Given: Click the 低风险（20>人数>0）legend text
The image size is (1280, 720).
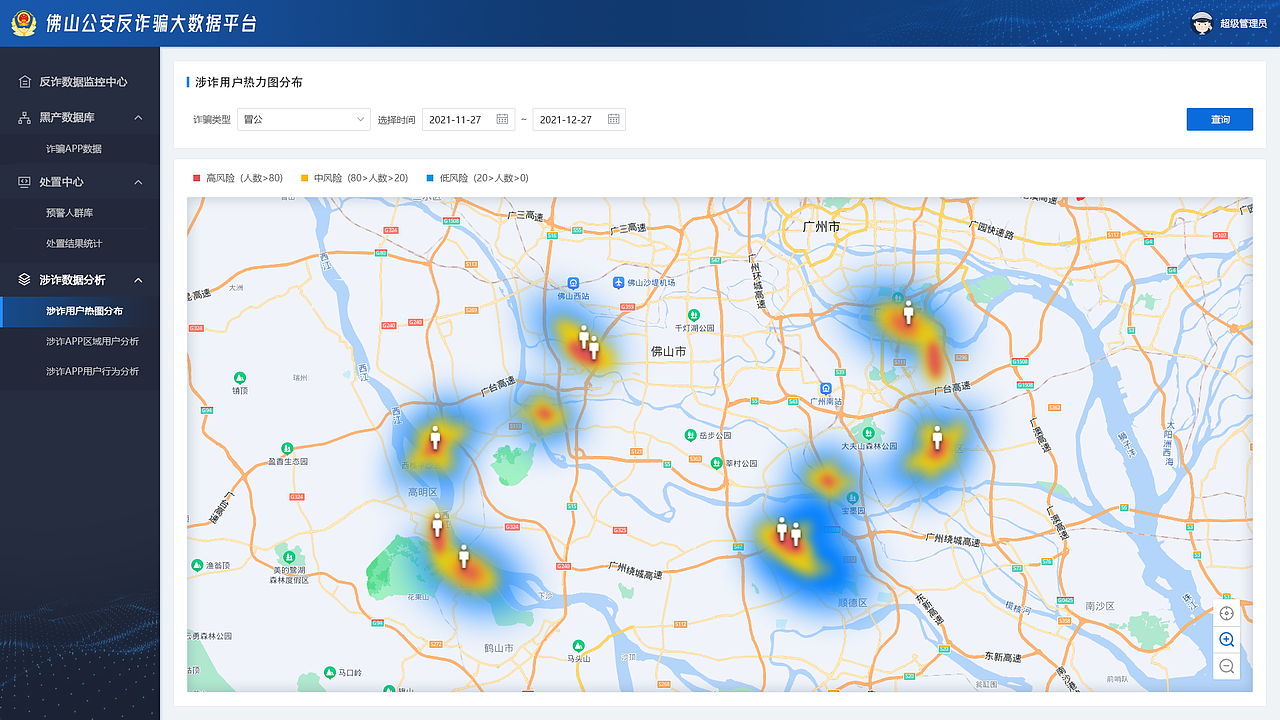Looking at the screenshot, I should (x=484, y=178).
